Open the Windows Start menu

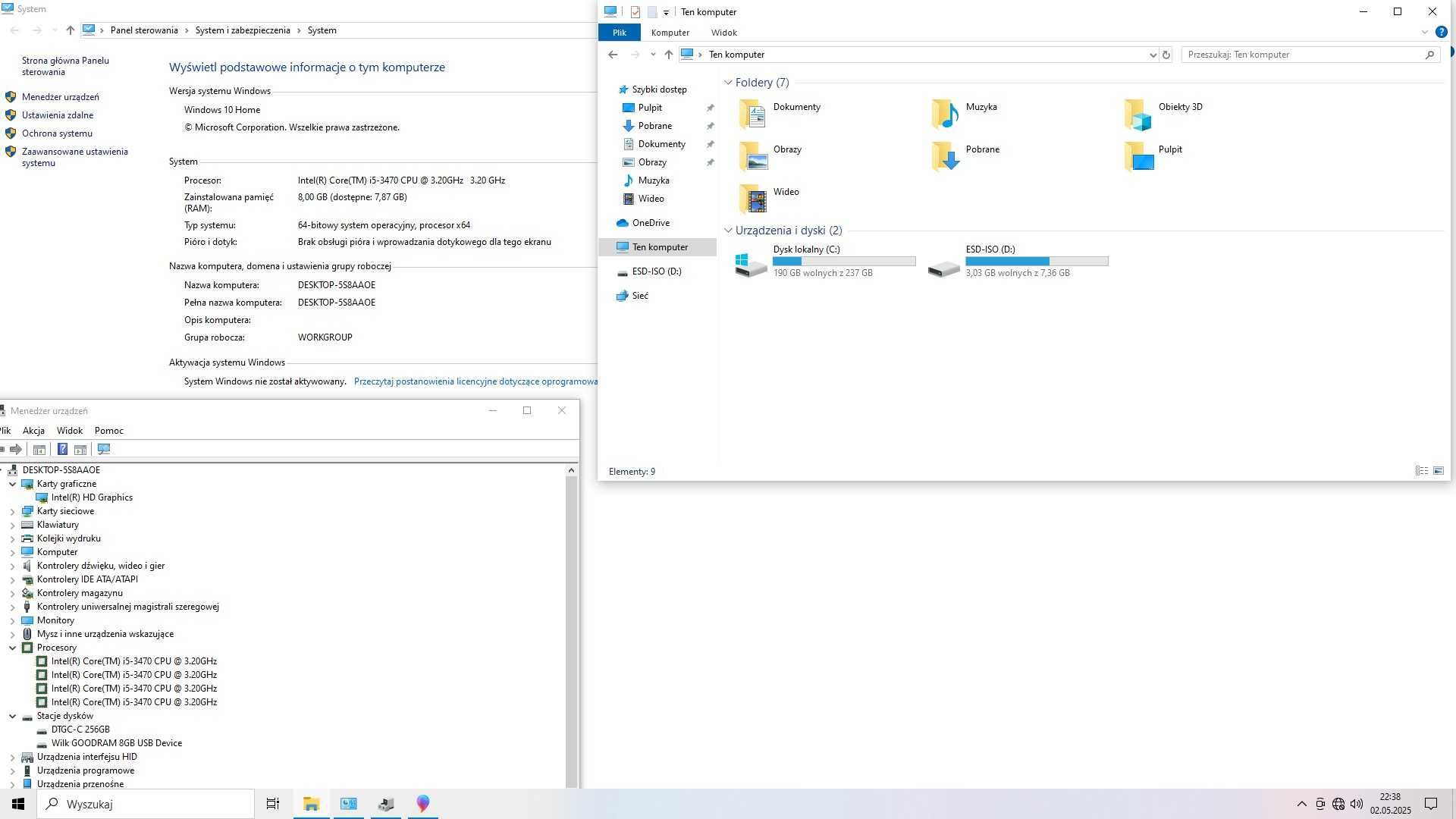18,804
